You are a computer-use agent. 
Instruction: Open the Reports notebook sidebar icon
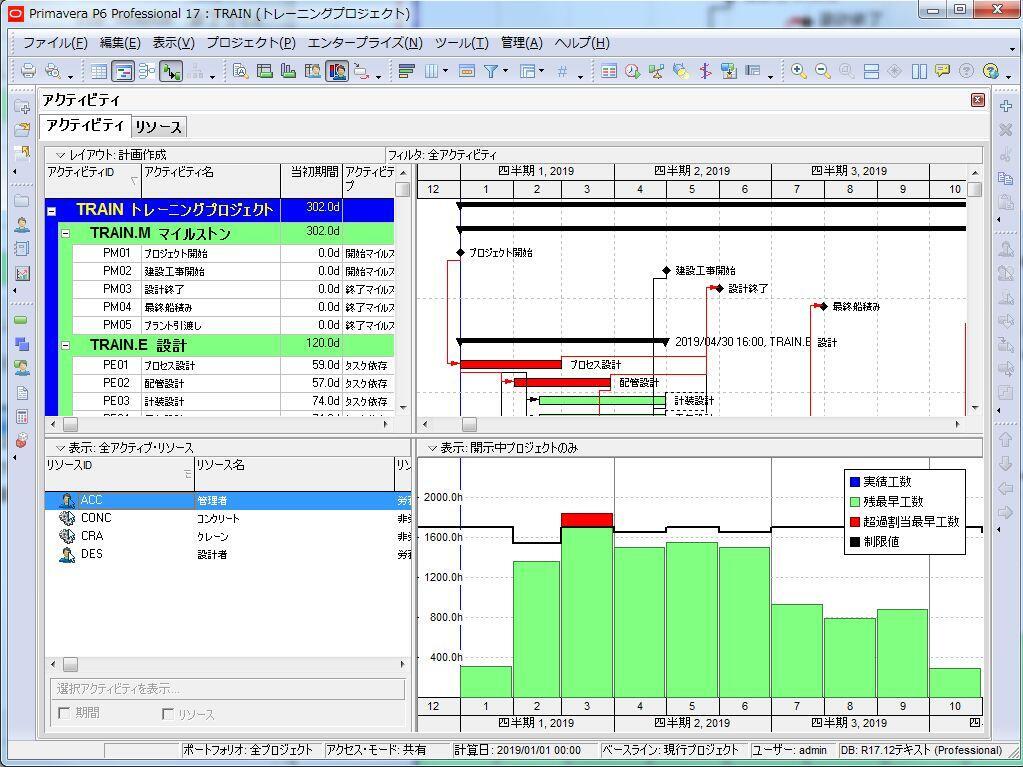[x=22, y=248]
